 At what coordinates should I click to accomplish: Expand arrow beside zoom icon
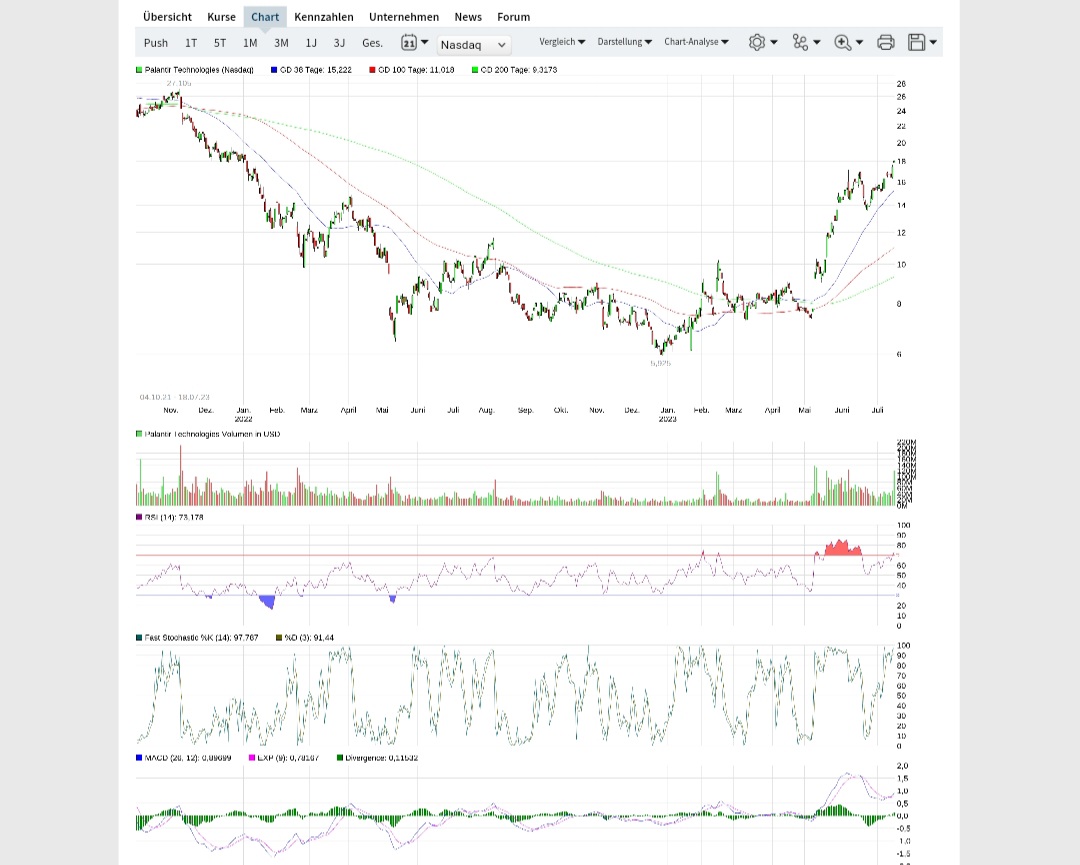[x=859, y=43]
